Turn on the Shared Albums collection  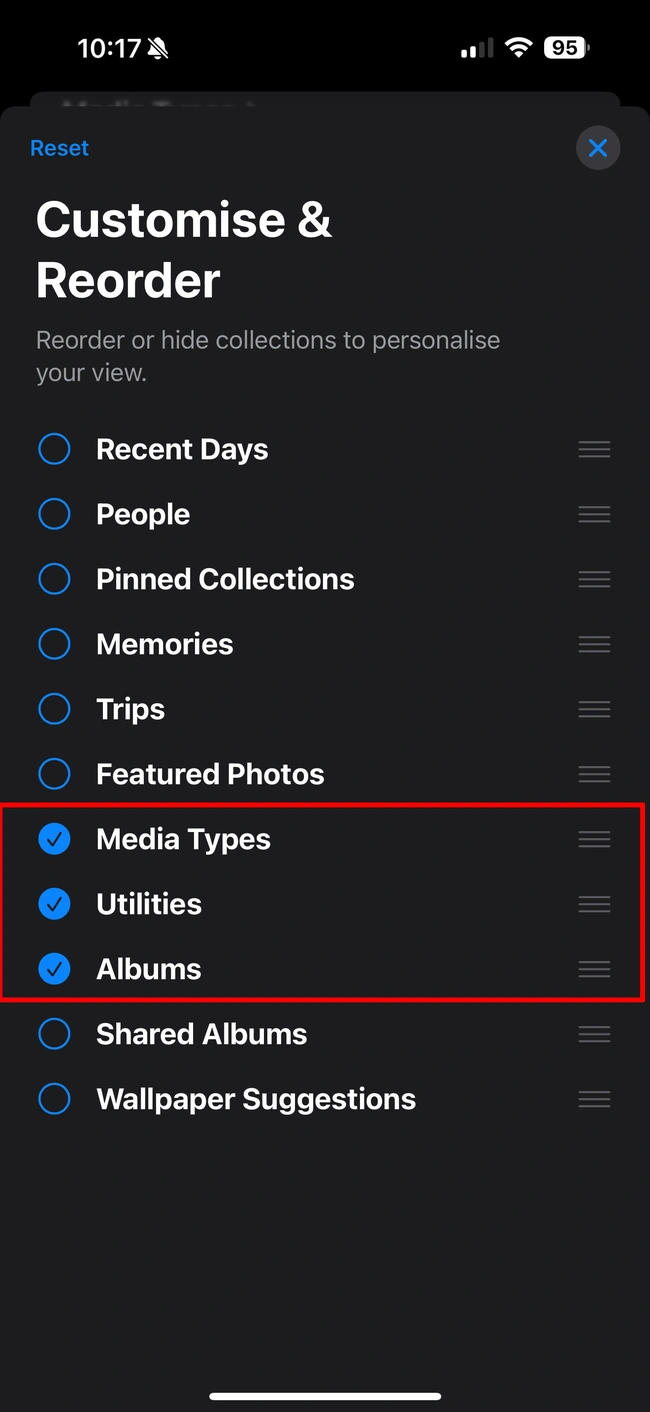[54, 1034]
